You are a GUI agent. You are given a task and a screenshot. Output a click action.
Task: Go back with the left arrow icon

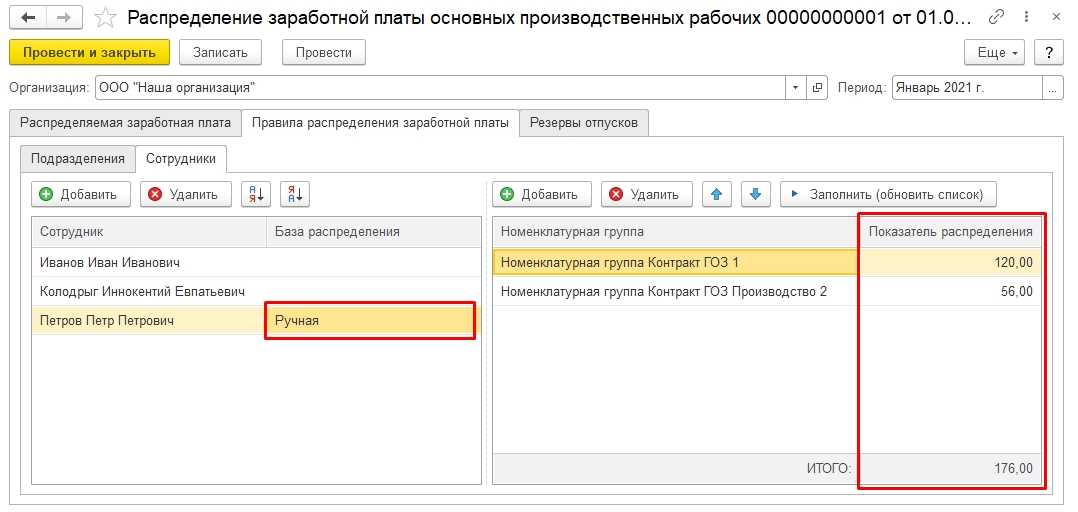(x=29, y=18)
